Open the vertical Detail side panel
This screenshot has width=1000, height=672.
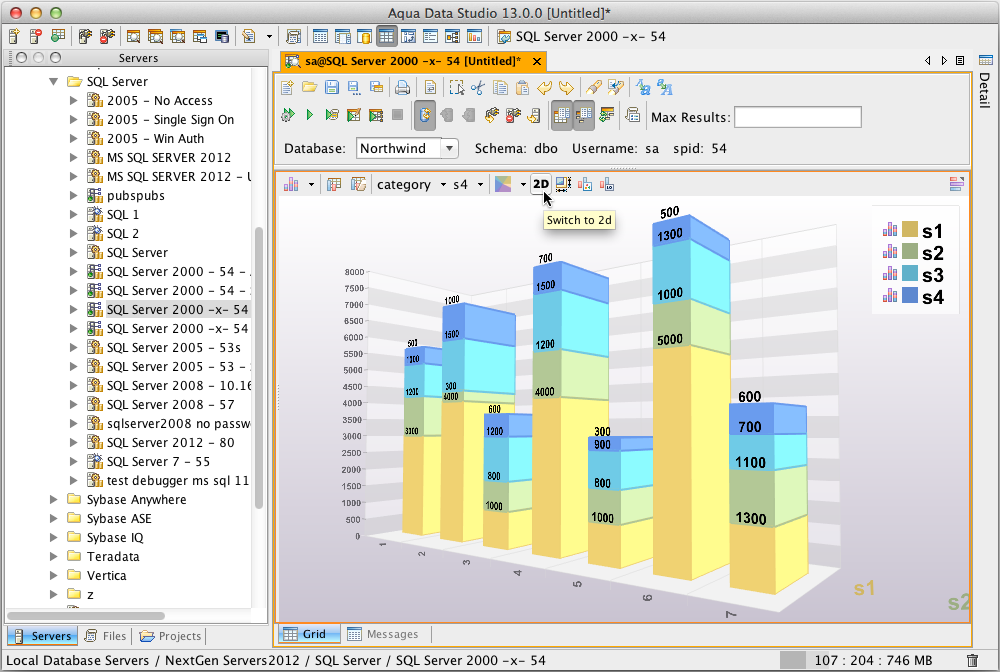point(984,90)
